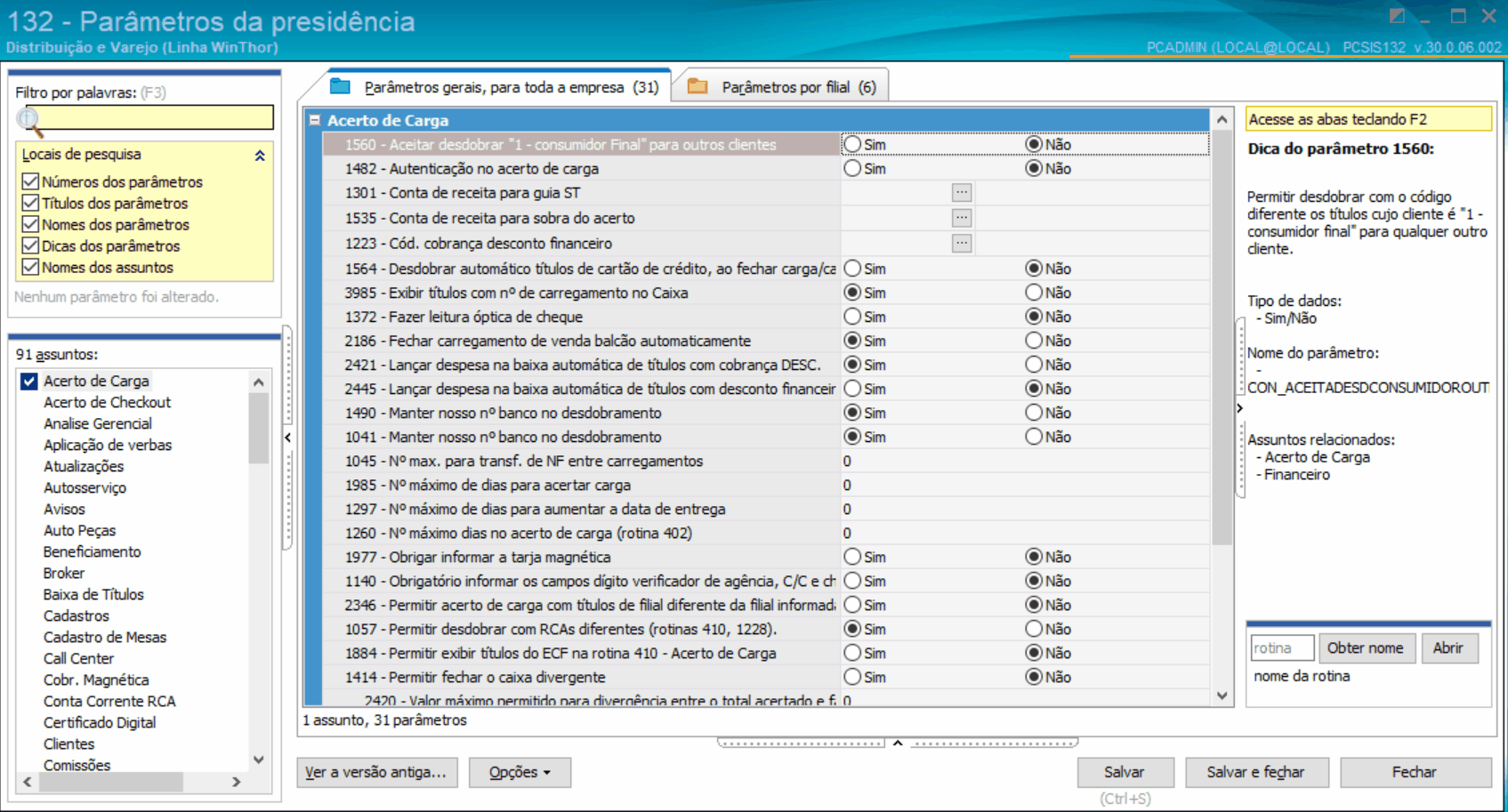The height and width of the screenshot is (812, 1508).
Task: Uncheck Dicas dos parâmetros
Action: 30,245
